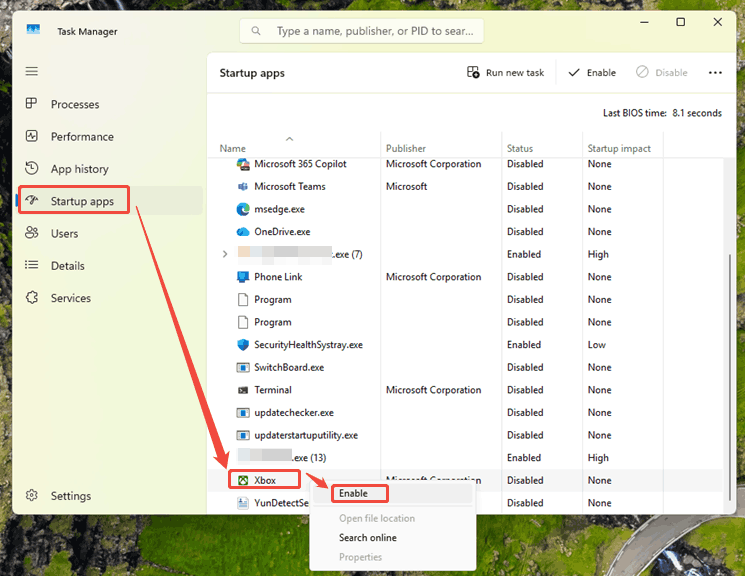Screen dimensions: 745x576
Task: Click the Microsoft Teams row name
Action: 290,186
